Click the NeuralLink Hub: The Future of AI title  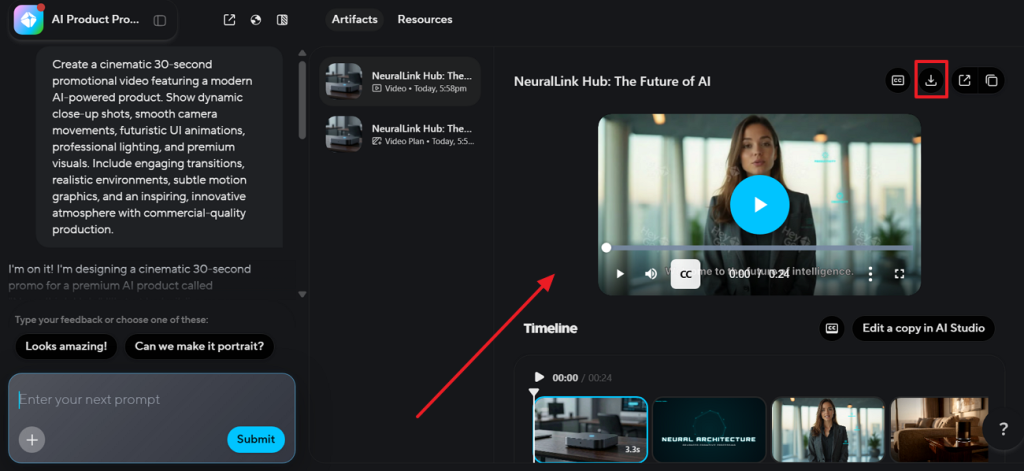pos(612,82)
